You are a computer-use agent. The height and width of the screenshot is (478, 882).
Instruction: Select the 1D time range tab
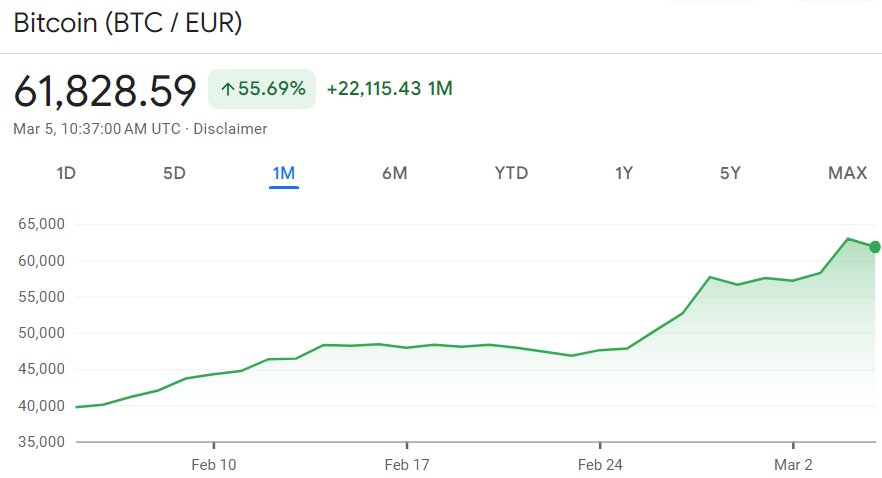tap(66, 173)
